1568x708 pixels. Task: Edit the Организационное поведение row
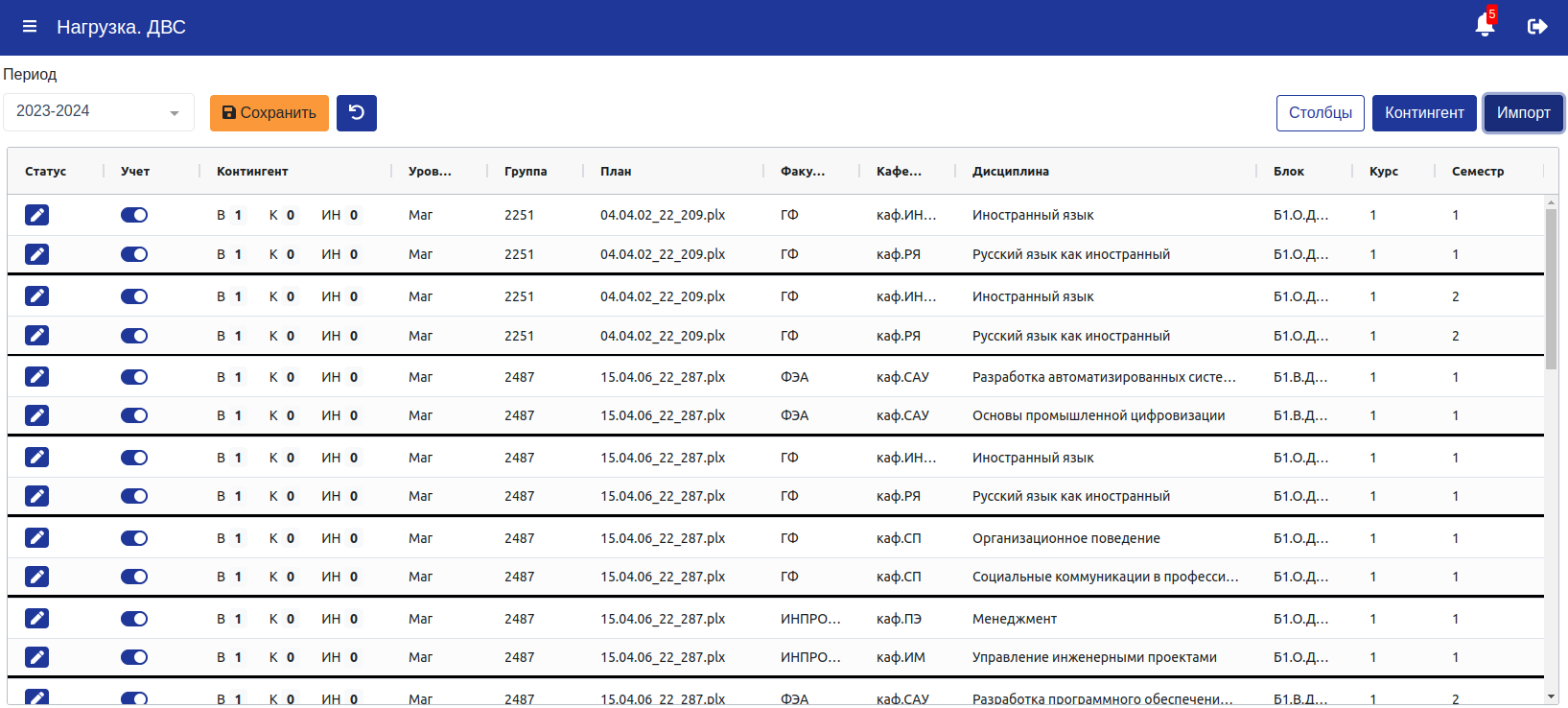tap(37, 538)
